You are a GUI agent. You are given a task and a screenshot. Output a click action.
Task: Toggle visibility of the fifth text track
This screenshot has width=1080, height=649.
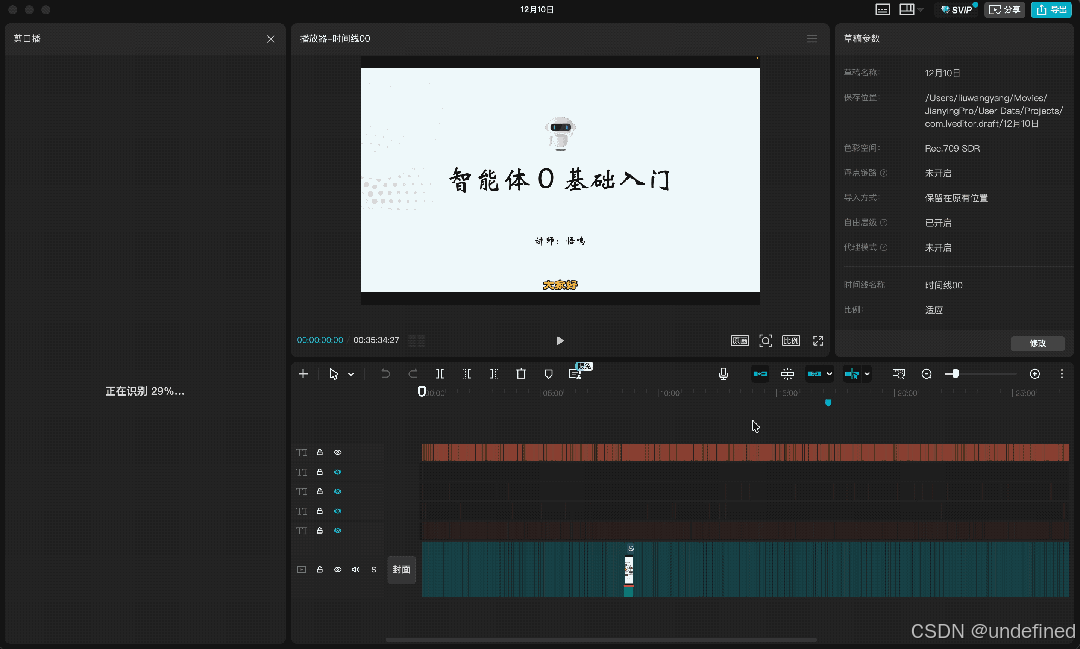(338, 530)
